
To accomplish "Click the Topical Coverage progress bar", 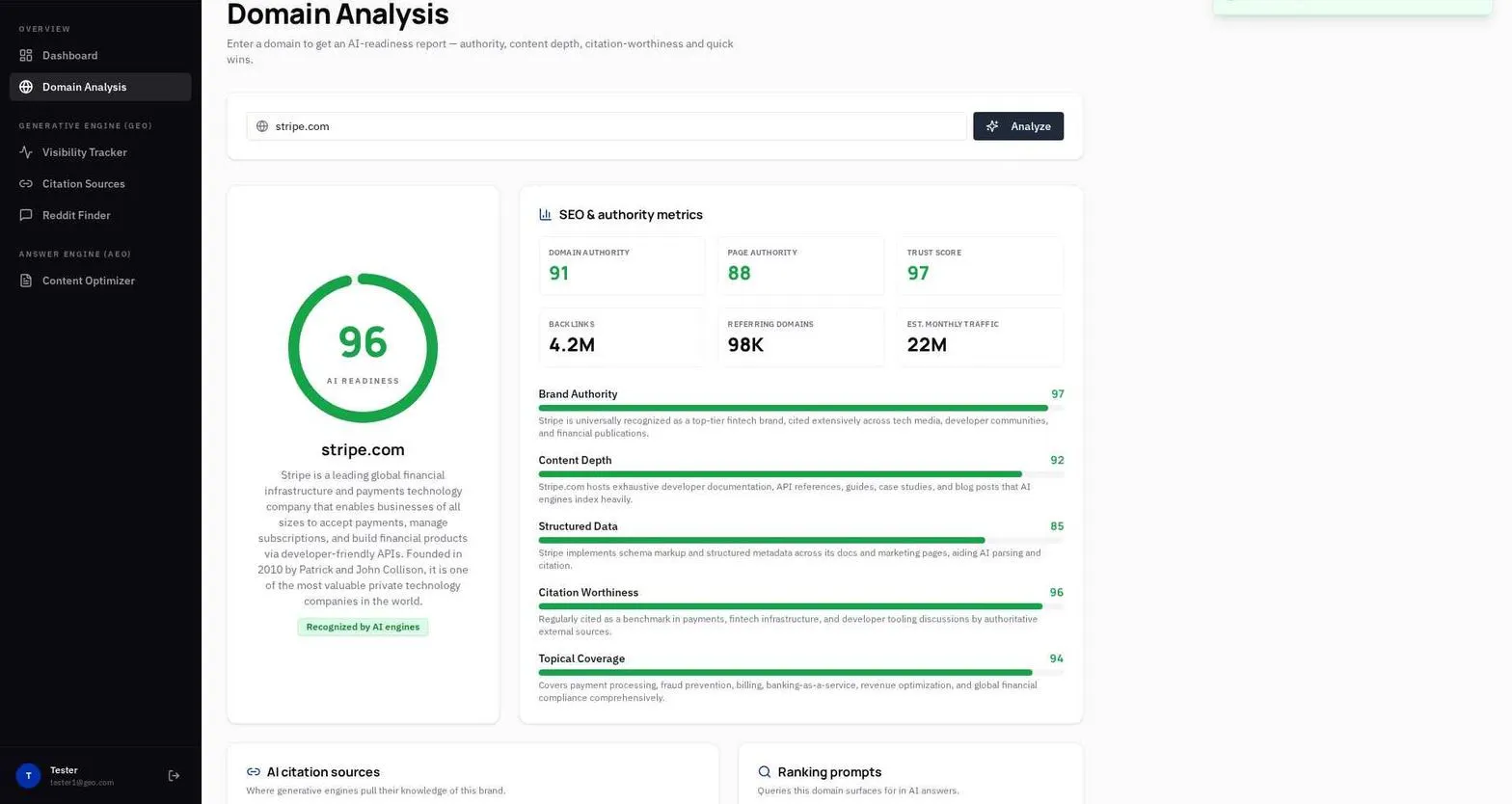I will point(800,673).
